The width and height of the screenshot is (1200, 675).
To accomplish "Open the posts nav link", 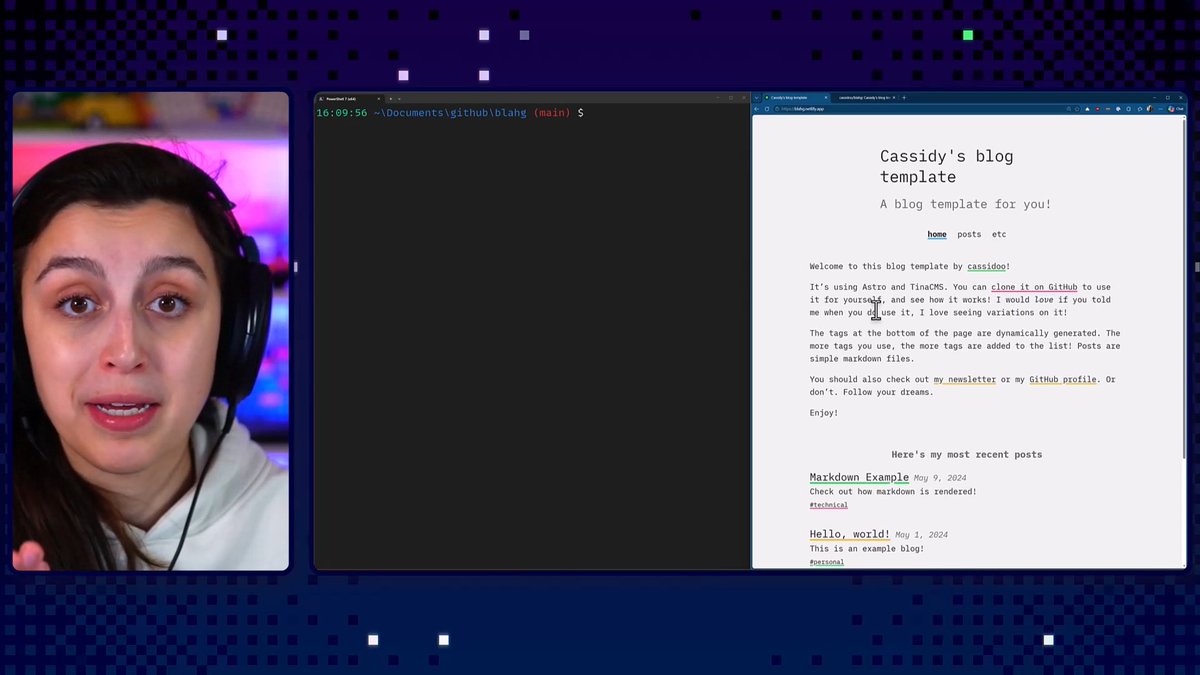I will [x=969, y=235].
